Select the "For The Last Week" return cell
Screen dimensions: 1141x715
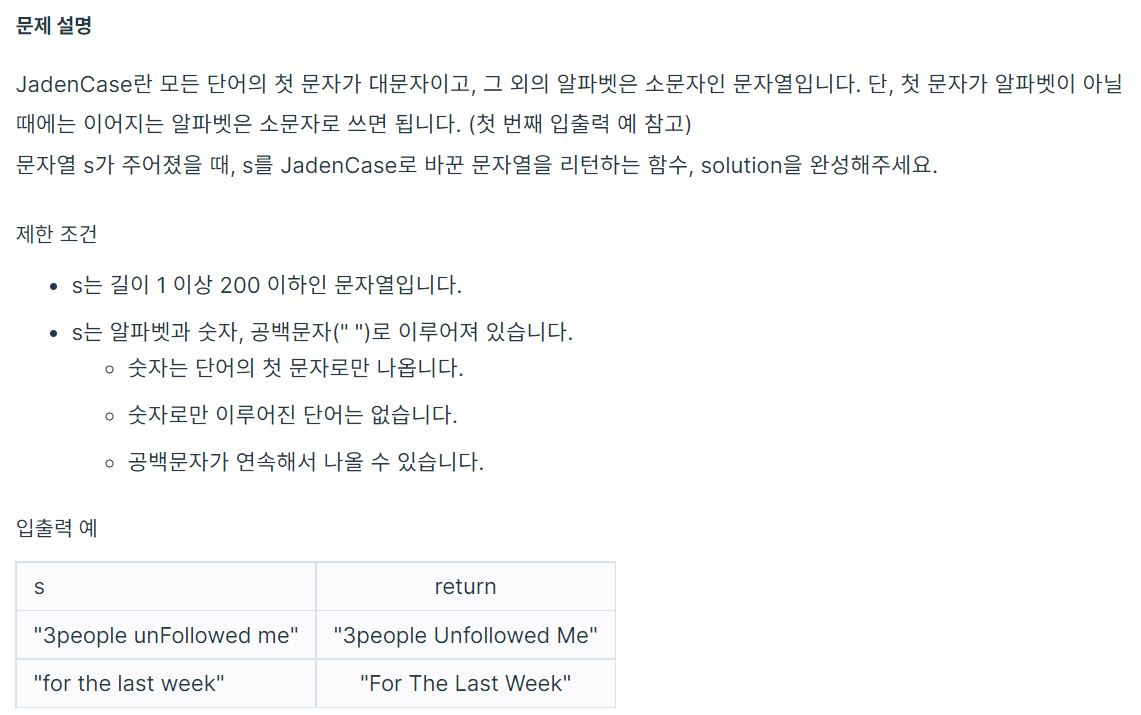(x=466, y=683)
